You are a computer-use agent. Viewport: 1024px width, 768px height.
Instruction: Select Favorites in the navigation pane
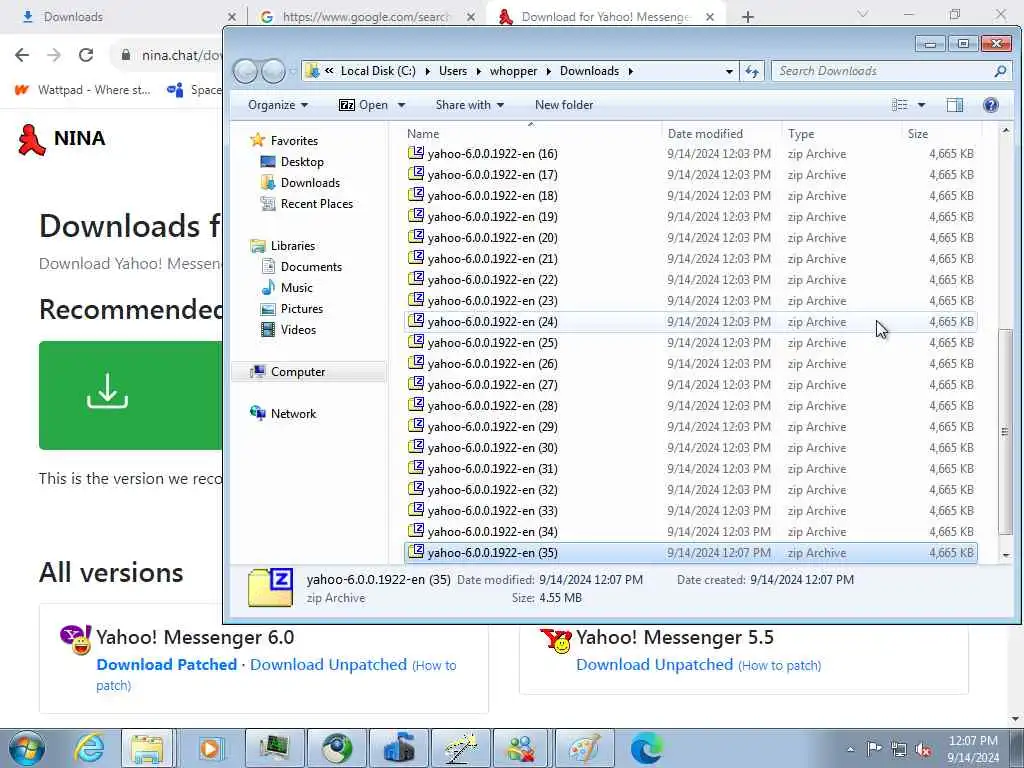pyautogui.click(x=294, y=141)
